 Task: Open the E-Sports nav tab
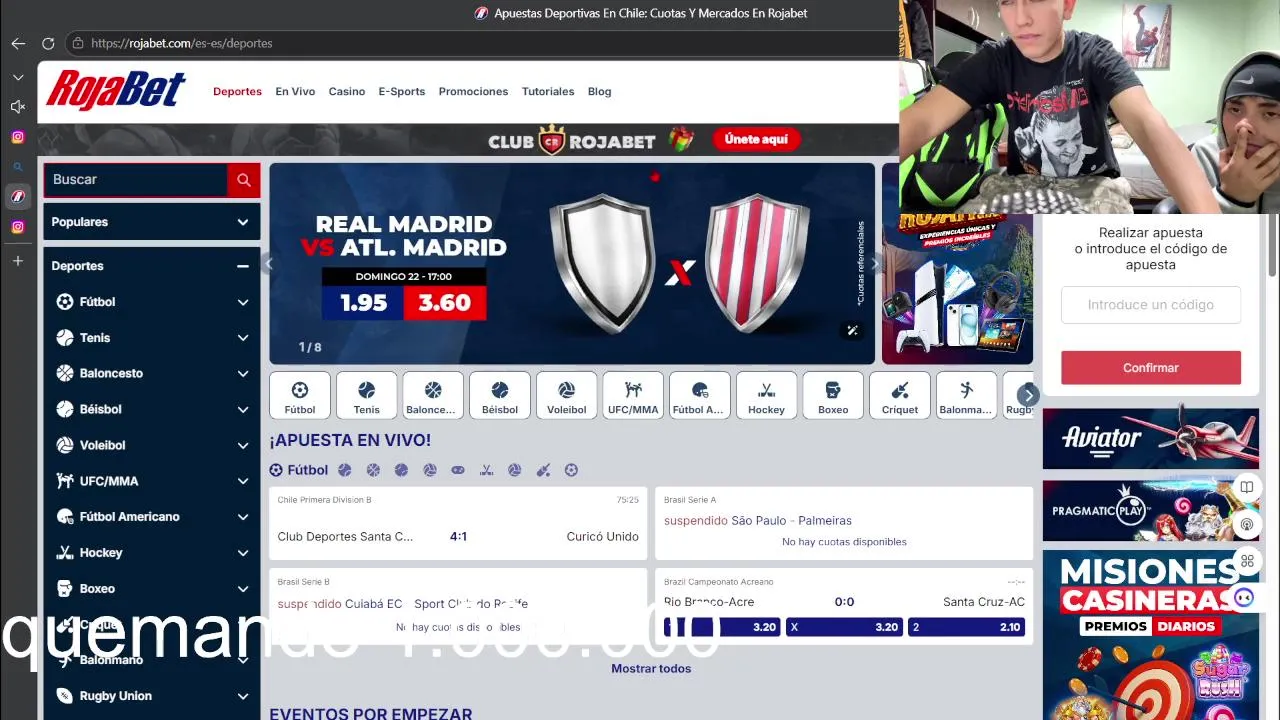[x=402, y=91]
